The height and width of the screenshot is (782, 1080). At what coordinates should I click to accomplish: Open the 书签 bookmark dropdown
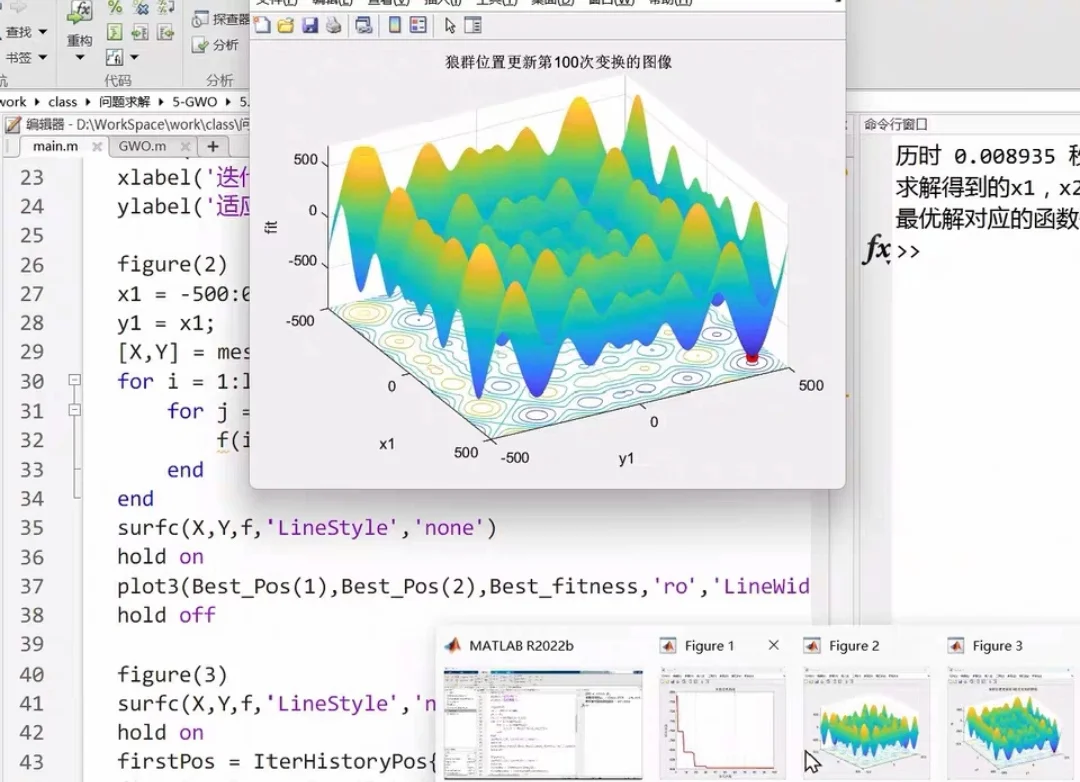point(43,57)
